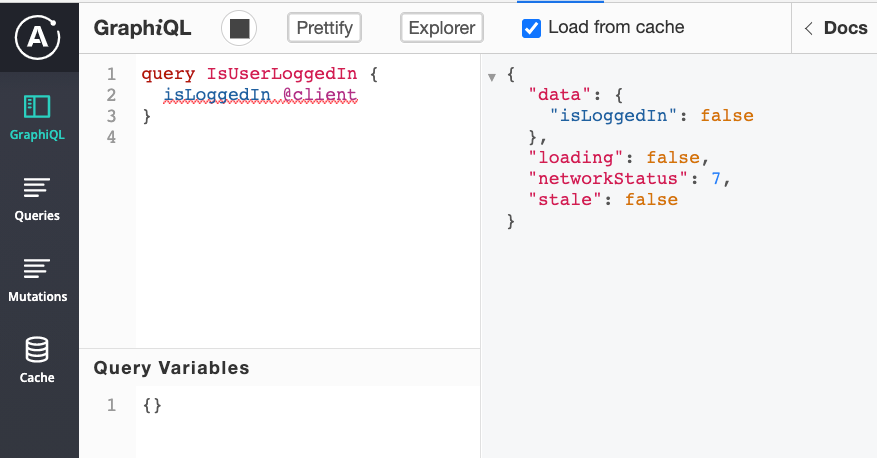The image size is (877, 458).
Task: Click the Apollo logo icon
Action: [x=39, y=36]
